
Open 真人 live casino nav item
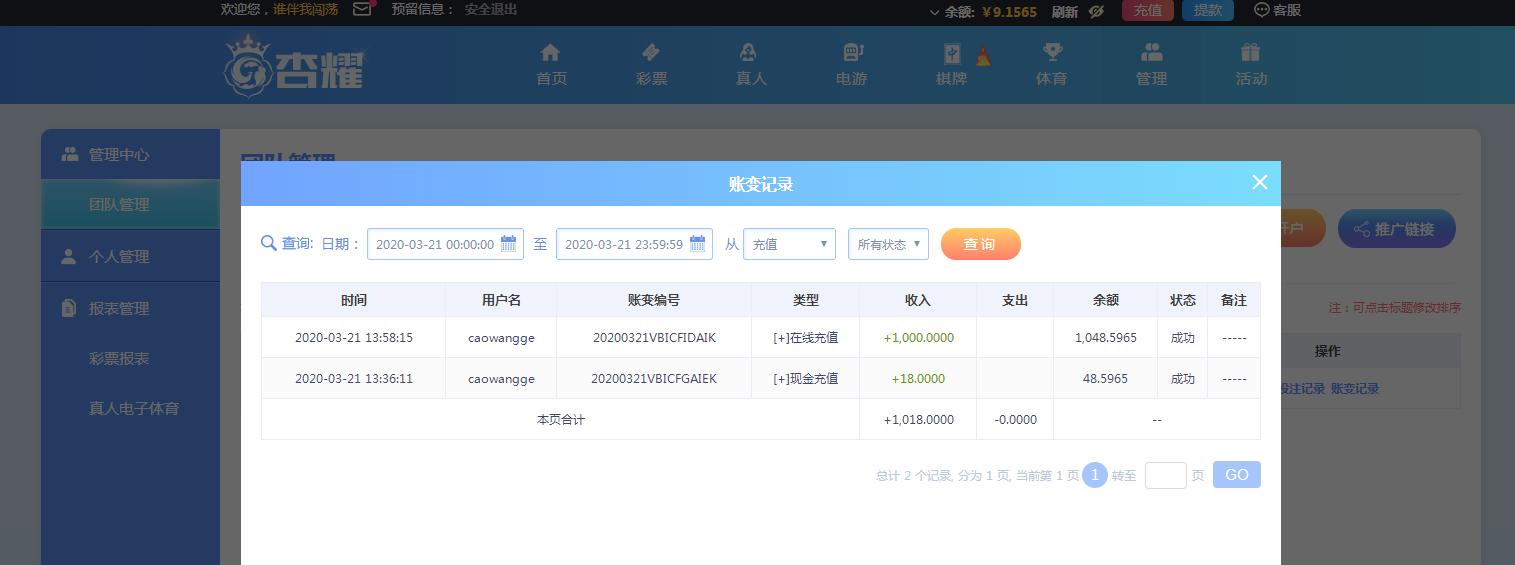click(751, 65)
